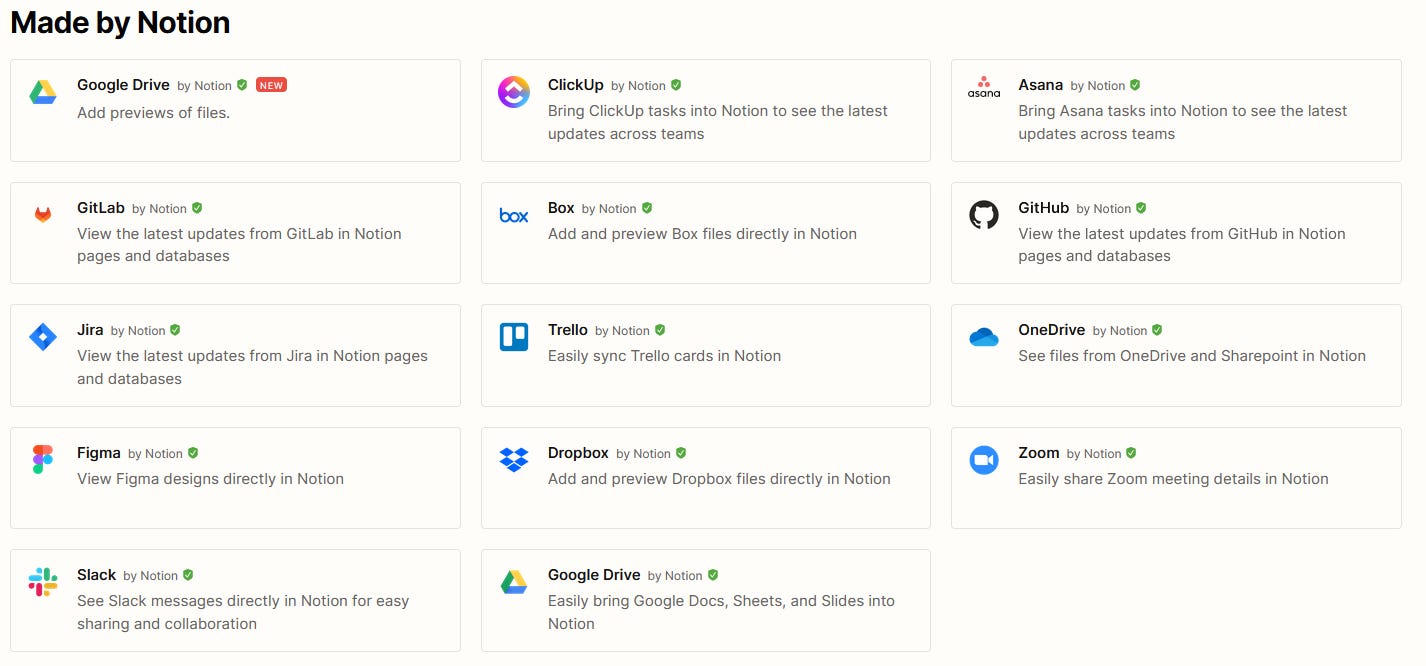
Task: Click the Trello board icon
Action: tap(514, 337)
